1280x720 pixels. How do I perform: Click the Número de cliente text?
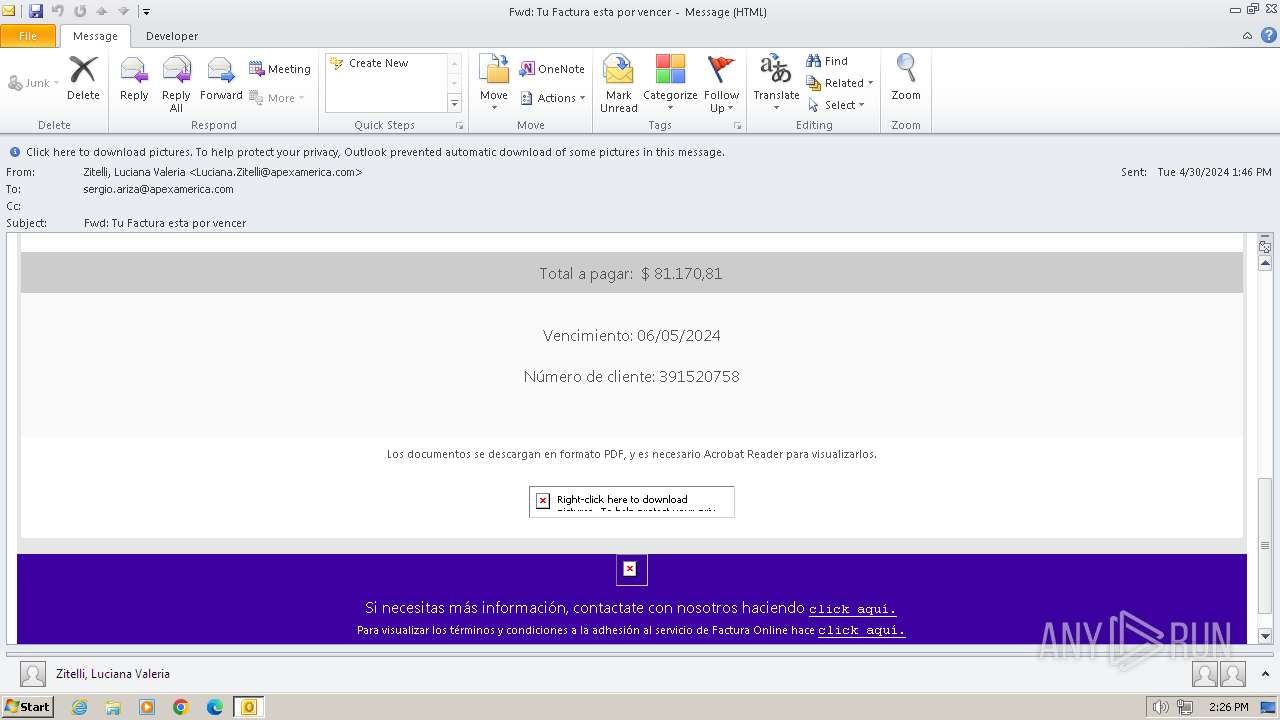pos(631,377)
